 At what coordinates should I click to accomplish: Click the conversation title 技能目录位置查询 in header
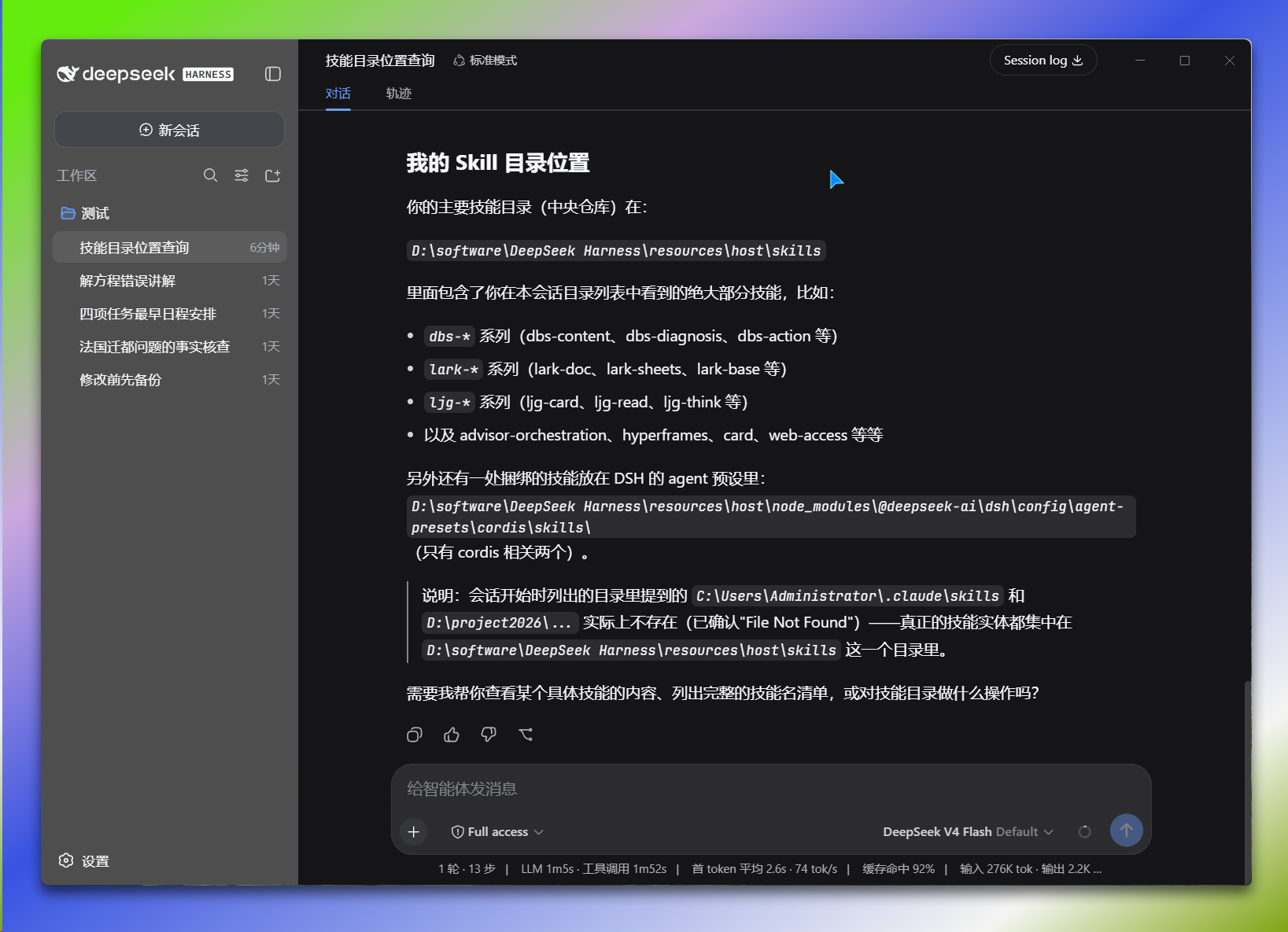click(380, 61)
